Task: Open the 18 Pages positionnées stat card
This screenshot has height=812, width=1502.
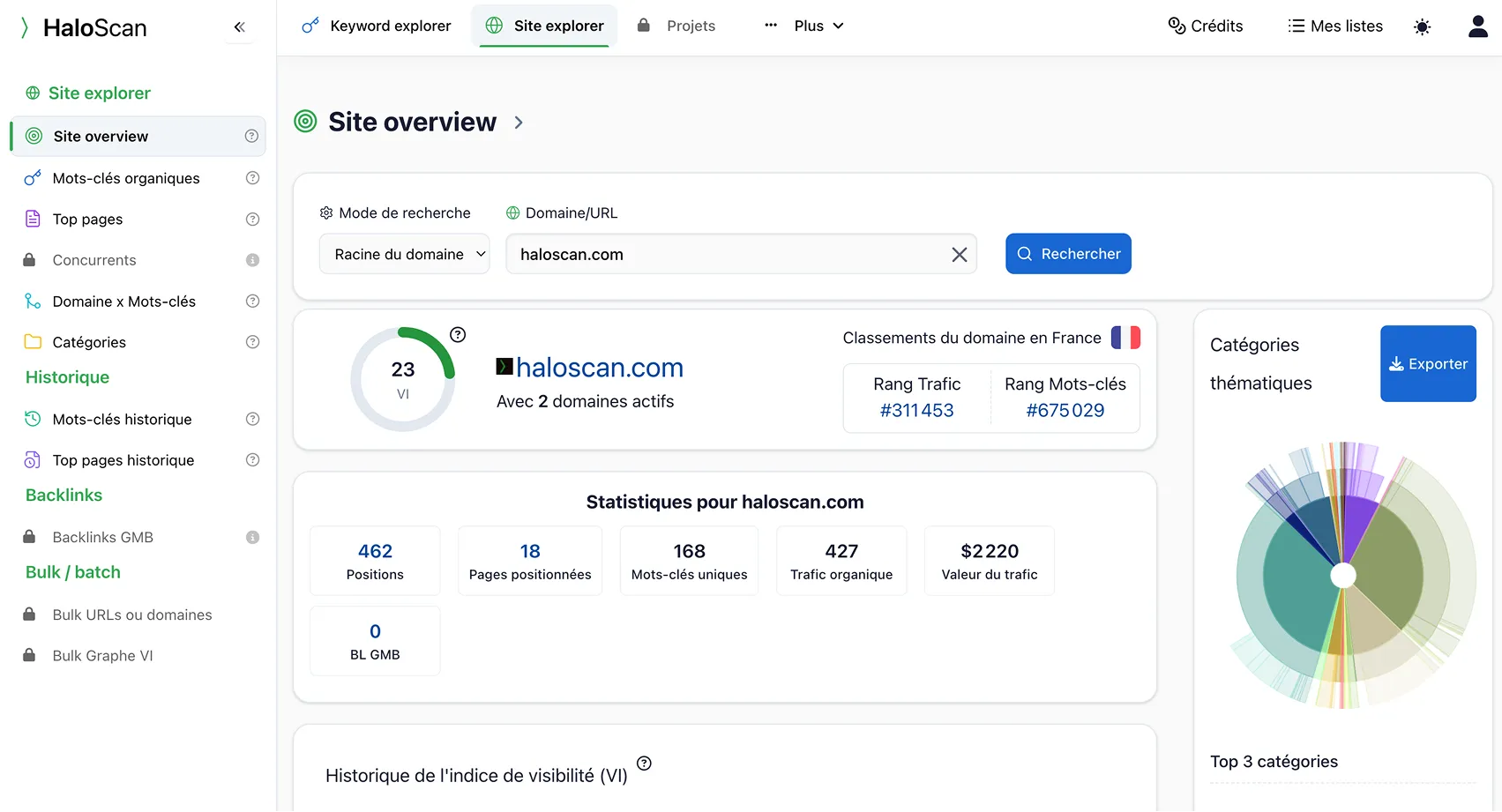Action: pos(530,561)
